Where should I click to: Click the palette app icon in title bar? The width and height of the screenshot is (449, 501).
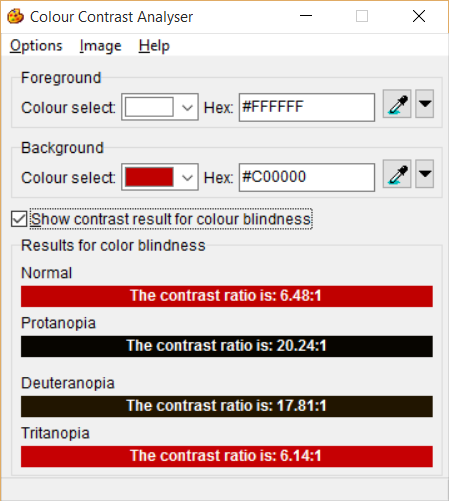click(15, 16)
